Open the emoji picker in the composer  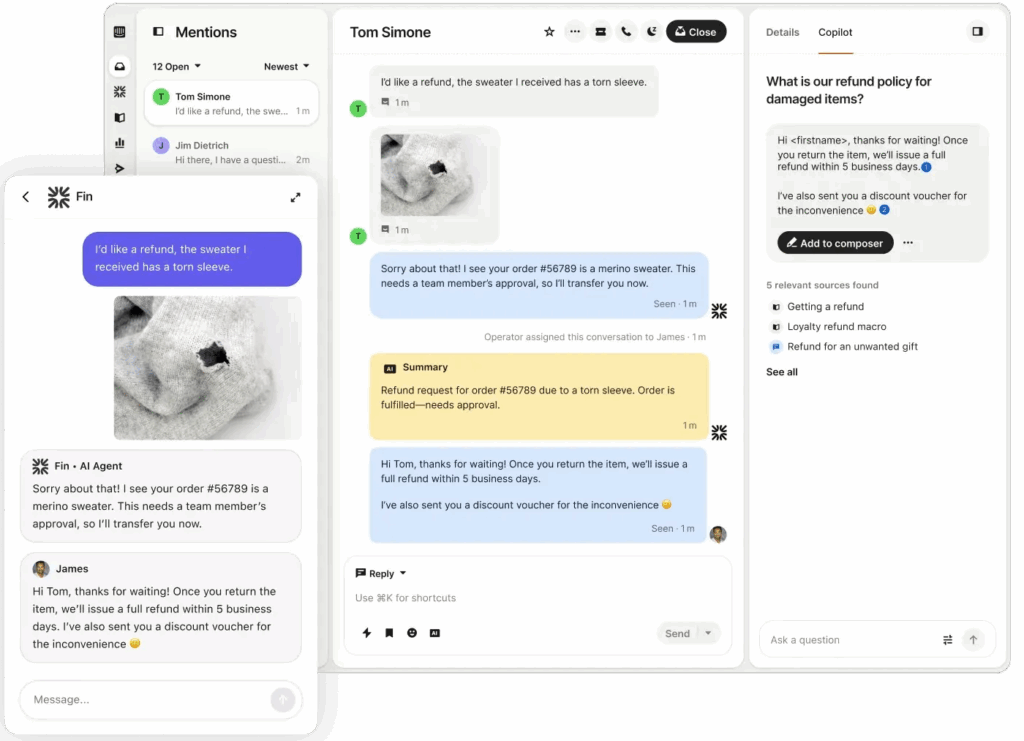[x=412, y=633]
